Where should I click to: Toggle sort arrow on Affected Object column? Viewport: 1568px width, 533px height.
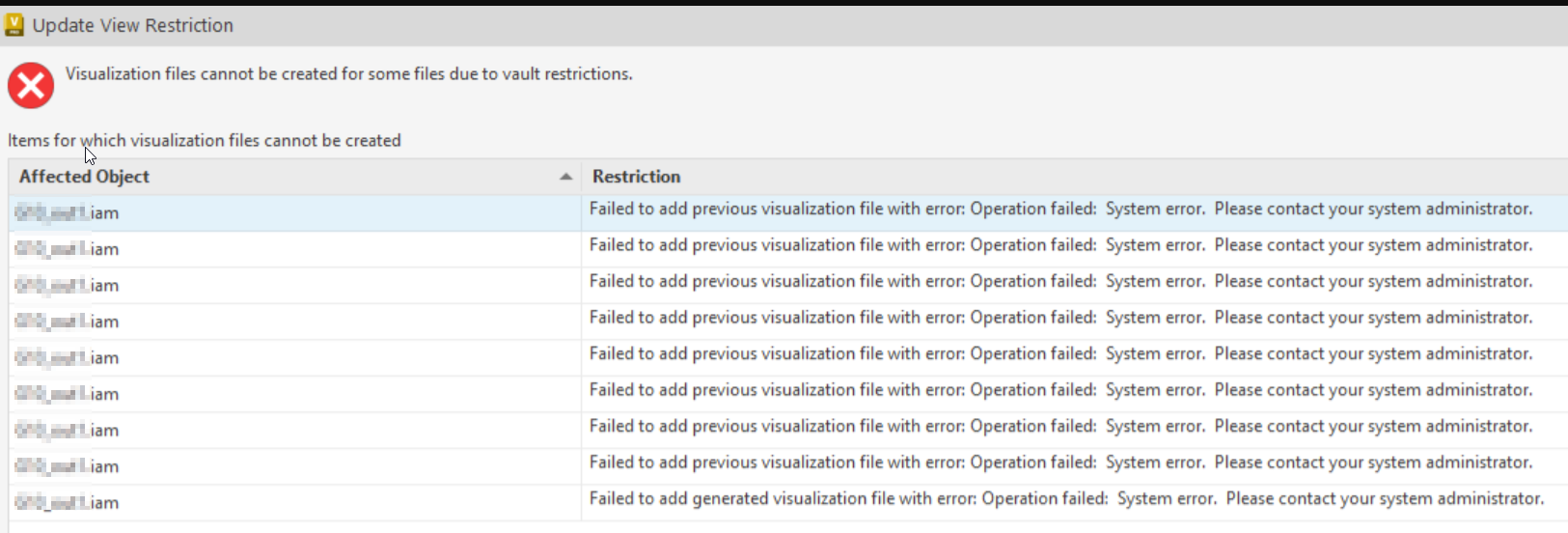[x=565, y=177]
